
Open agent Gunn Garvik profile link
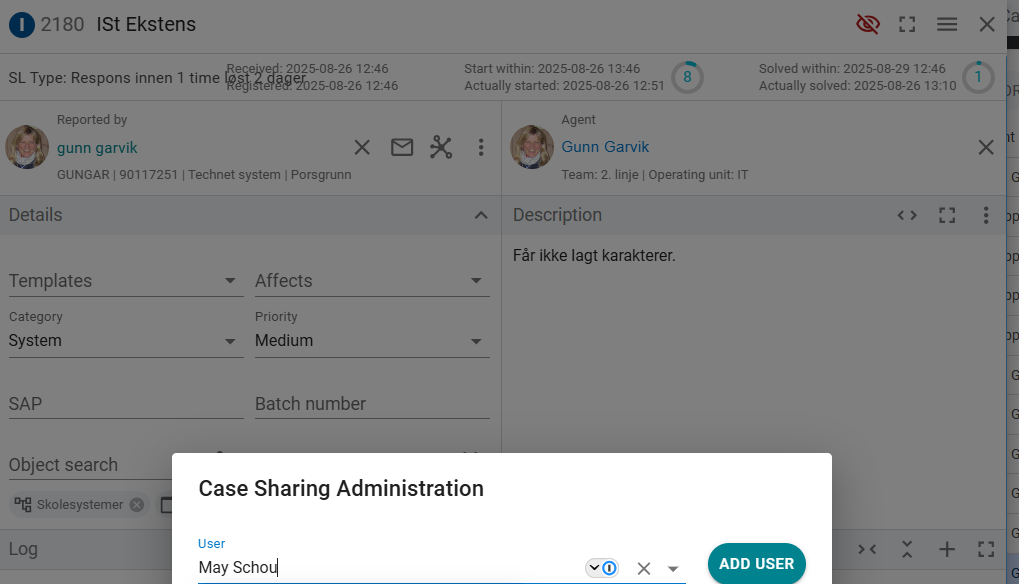[605, 147]
